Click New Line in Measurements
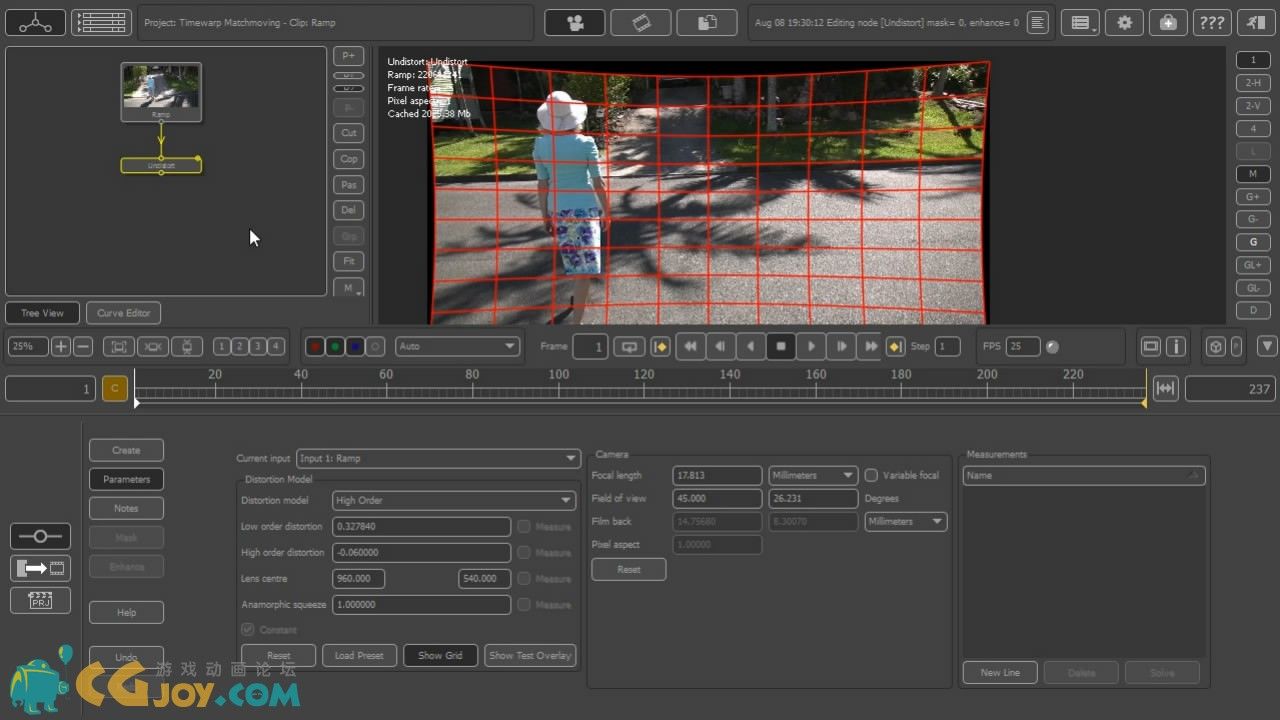This screenshot has width=1280, height=720. (1000, 673)
